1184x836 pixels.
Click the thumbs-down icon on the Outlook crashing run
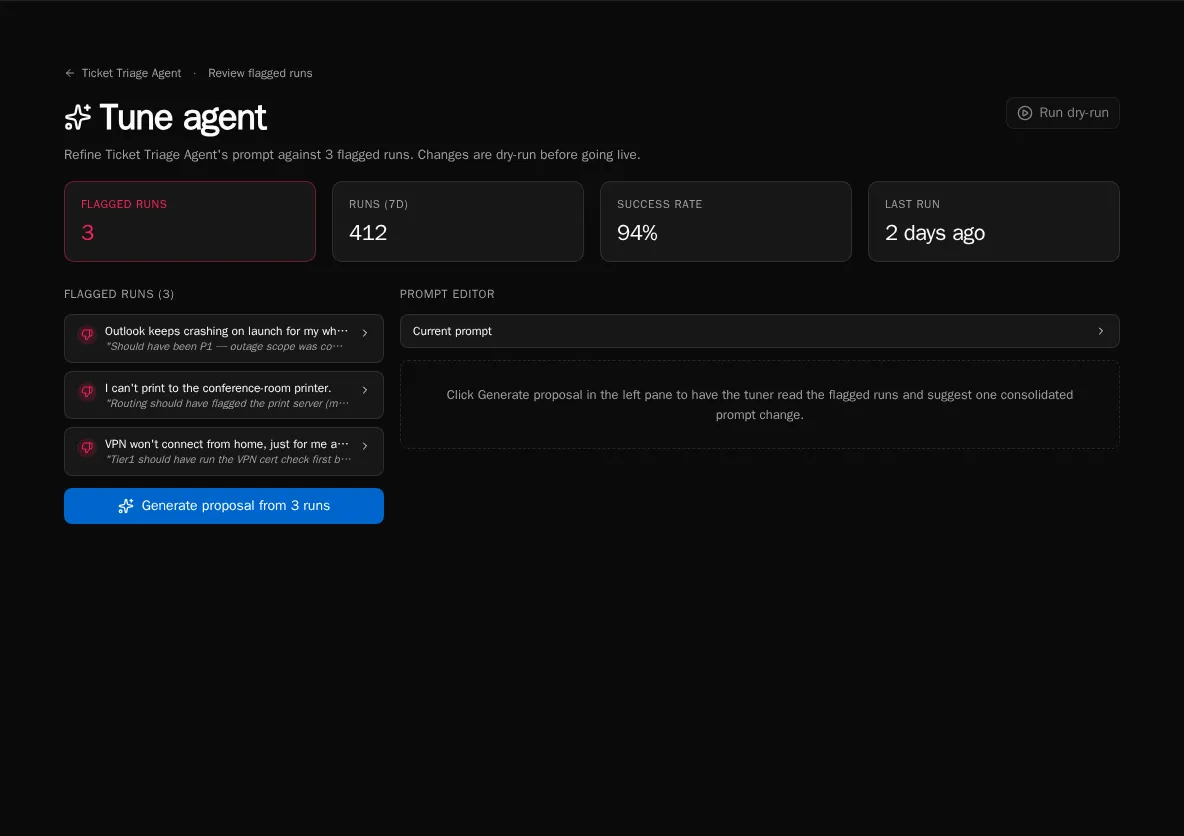pos(86,335)
